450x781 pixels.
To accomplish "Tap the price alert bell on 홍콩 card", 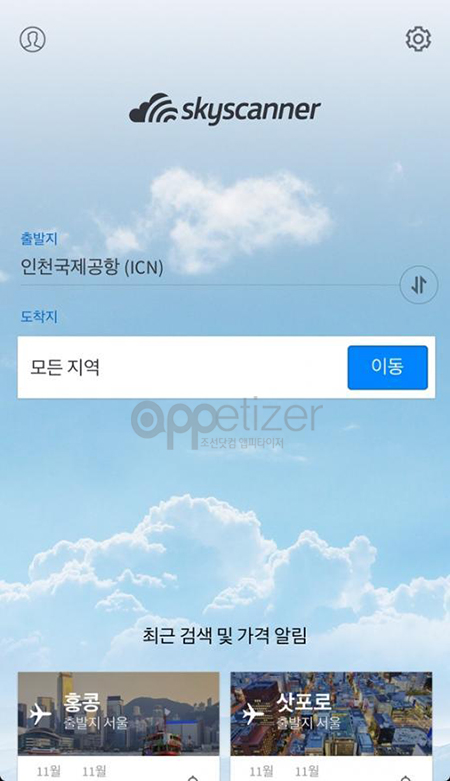I will pyautogui.click(x=193, y=777).
